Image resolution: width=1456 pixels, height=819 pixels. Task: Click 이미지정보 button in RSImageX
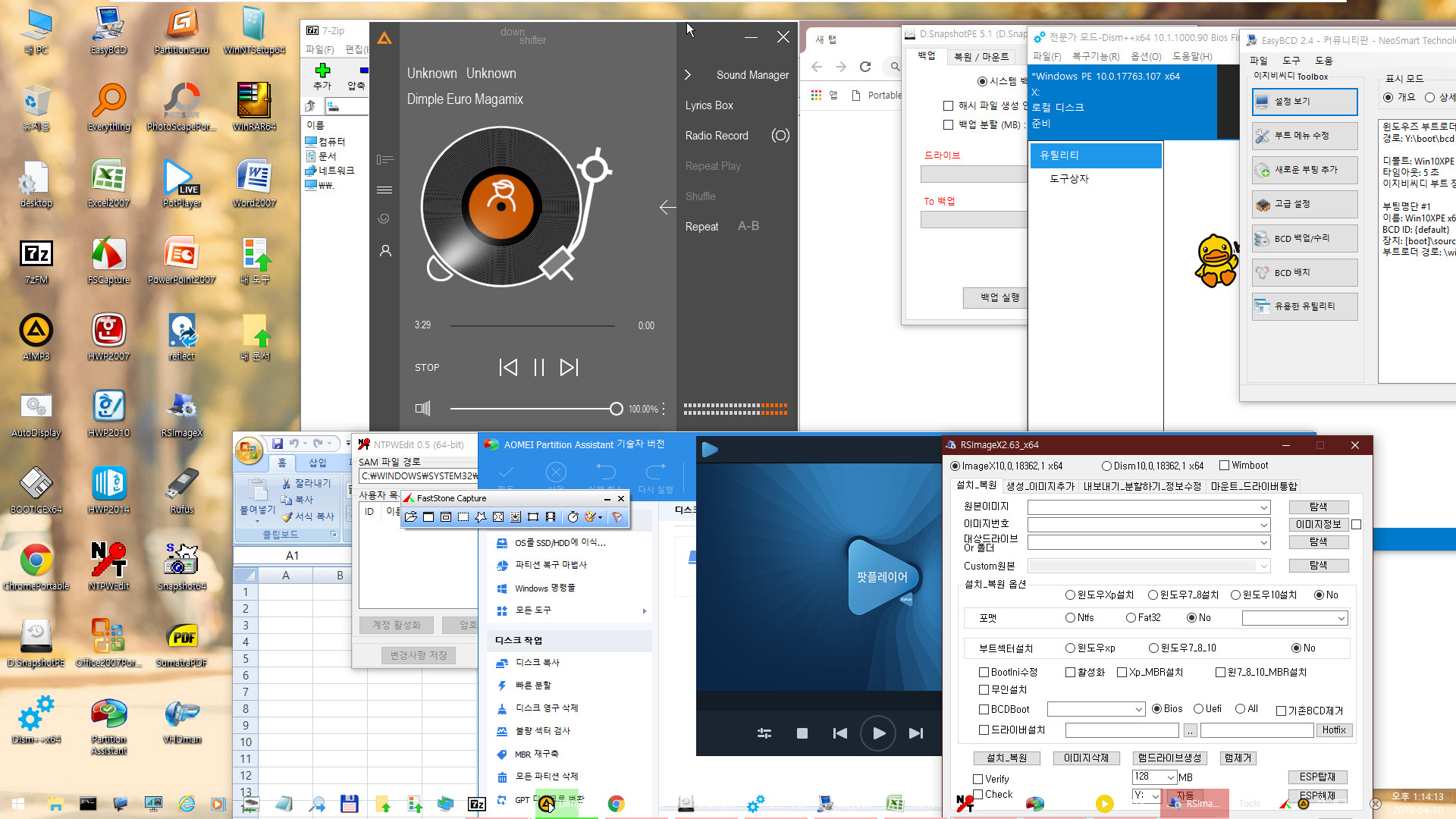pos(1318,525)
